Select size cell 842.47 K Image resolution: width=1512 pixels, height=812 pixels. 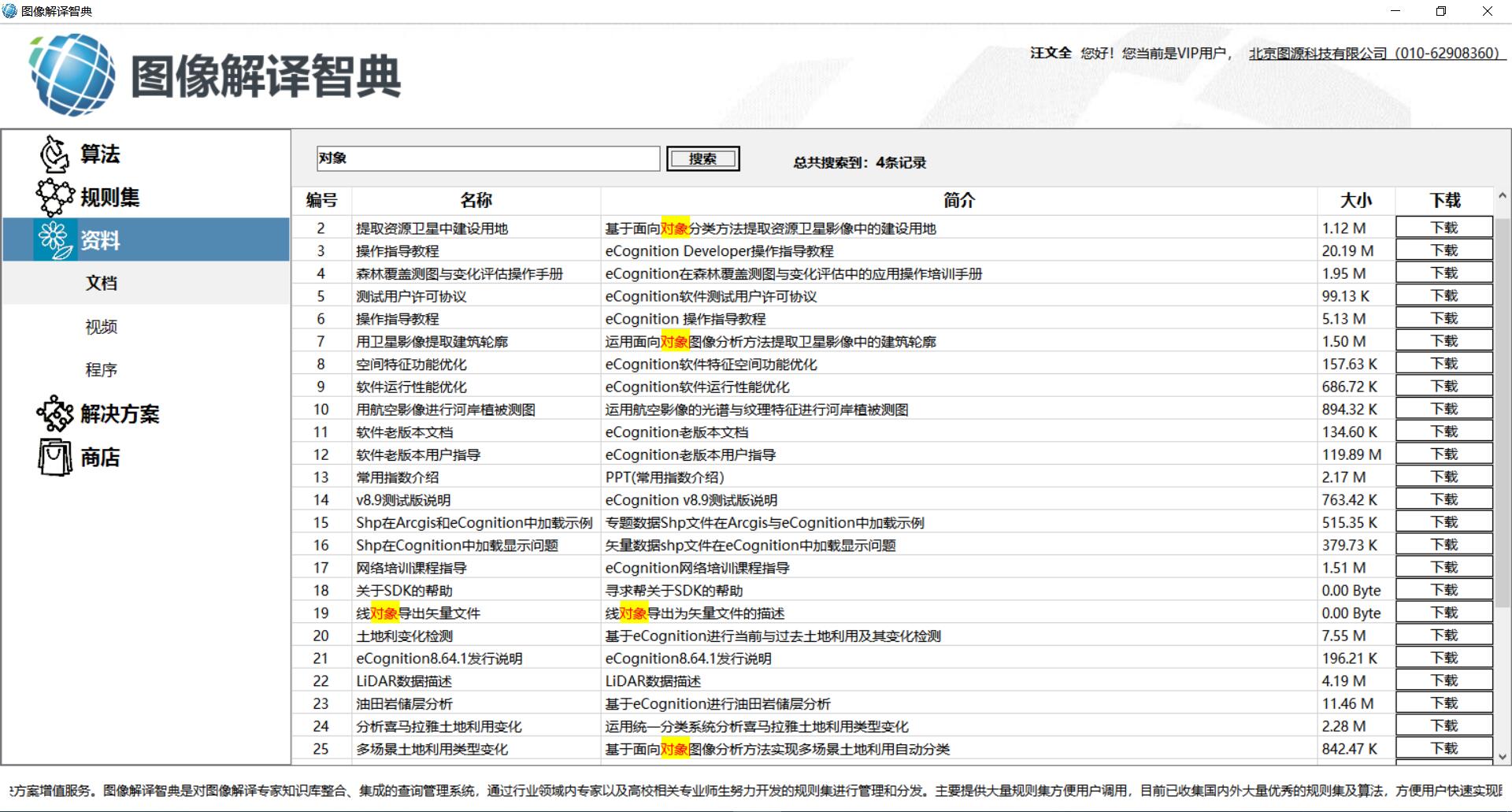tap(1356, 749)
